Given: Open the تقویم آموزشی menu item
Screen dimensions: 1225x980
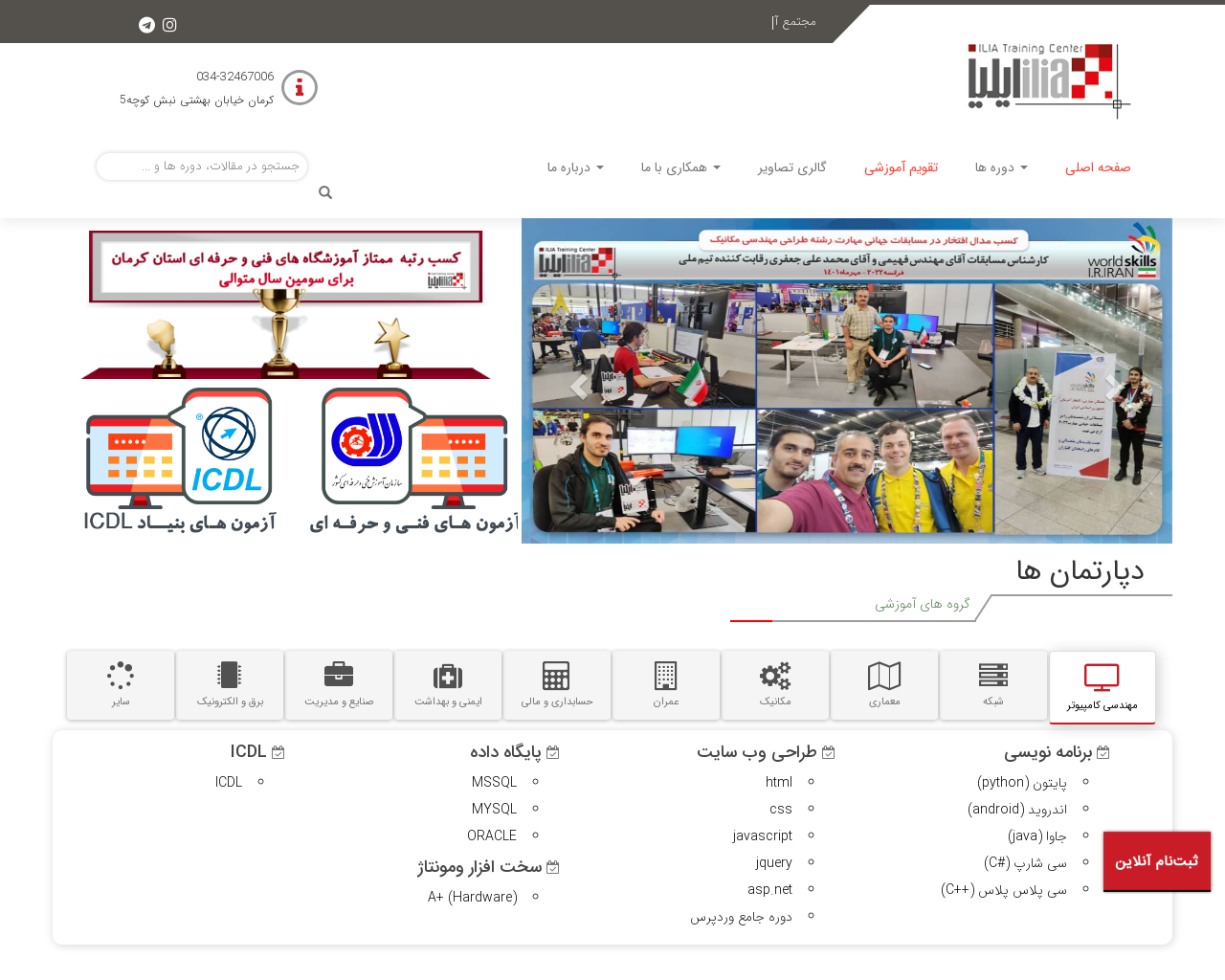Looking at the screenshot, I should click(x=900, y=166).
